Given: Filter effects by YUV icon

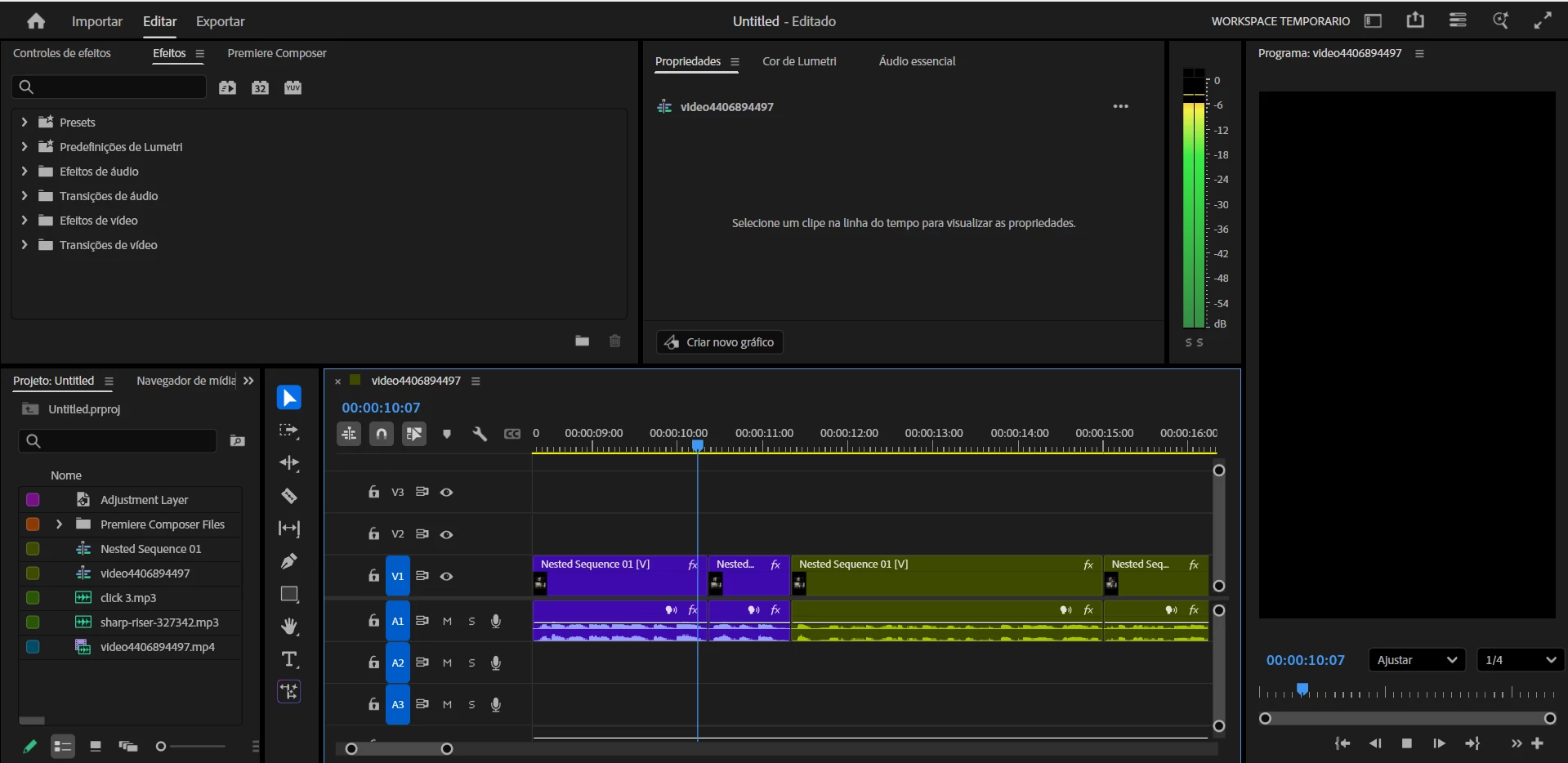Looking at the screenshot, I should [x=293, y=87].
